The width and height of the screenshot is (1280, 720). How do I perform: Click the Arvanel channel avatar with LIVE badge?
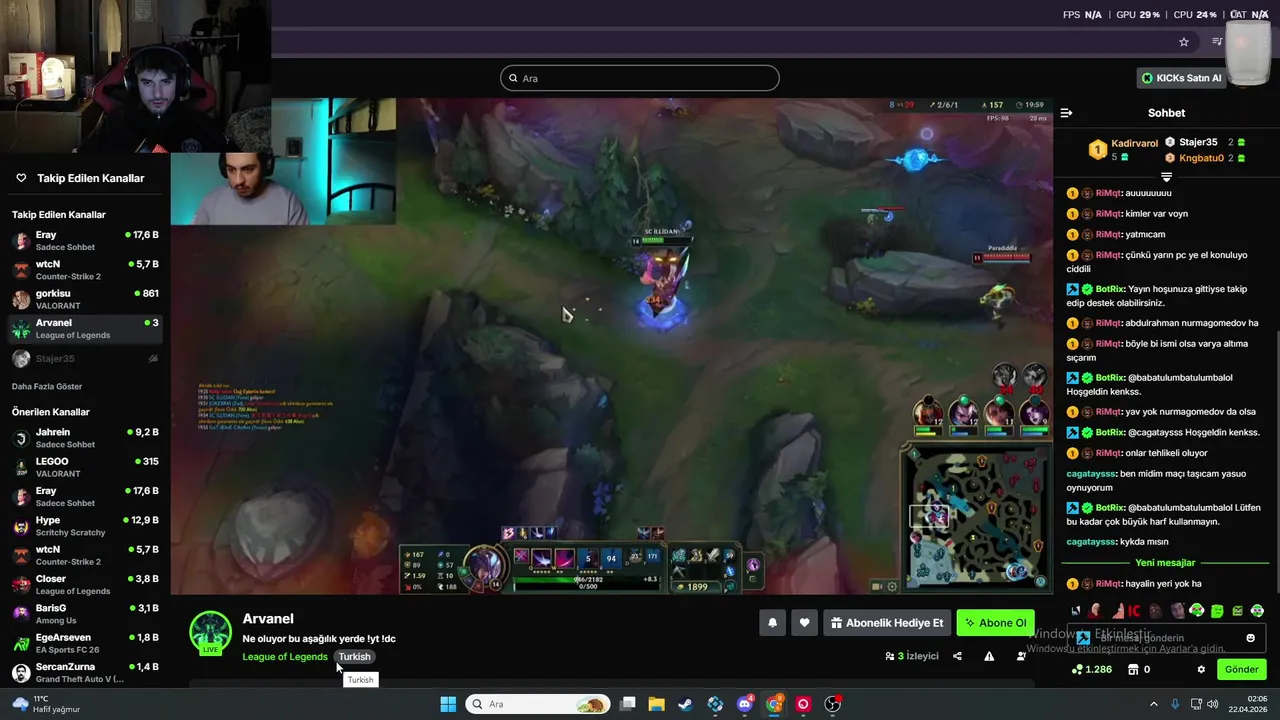pyautogui.click(x=210, y=633)
